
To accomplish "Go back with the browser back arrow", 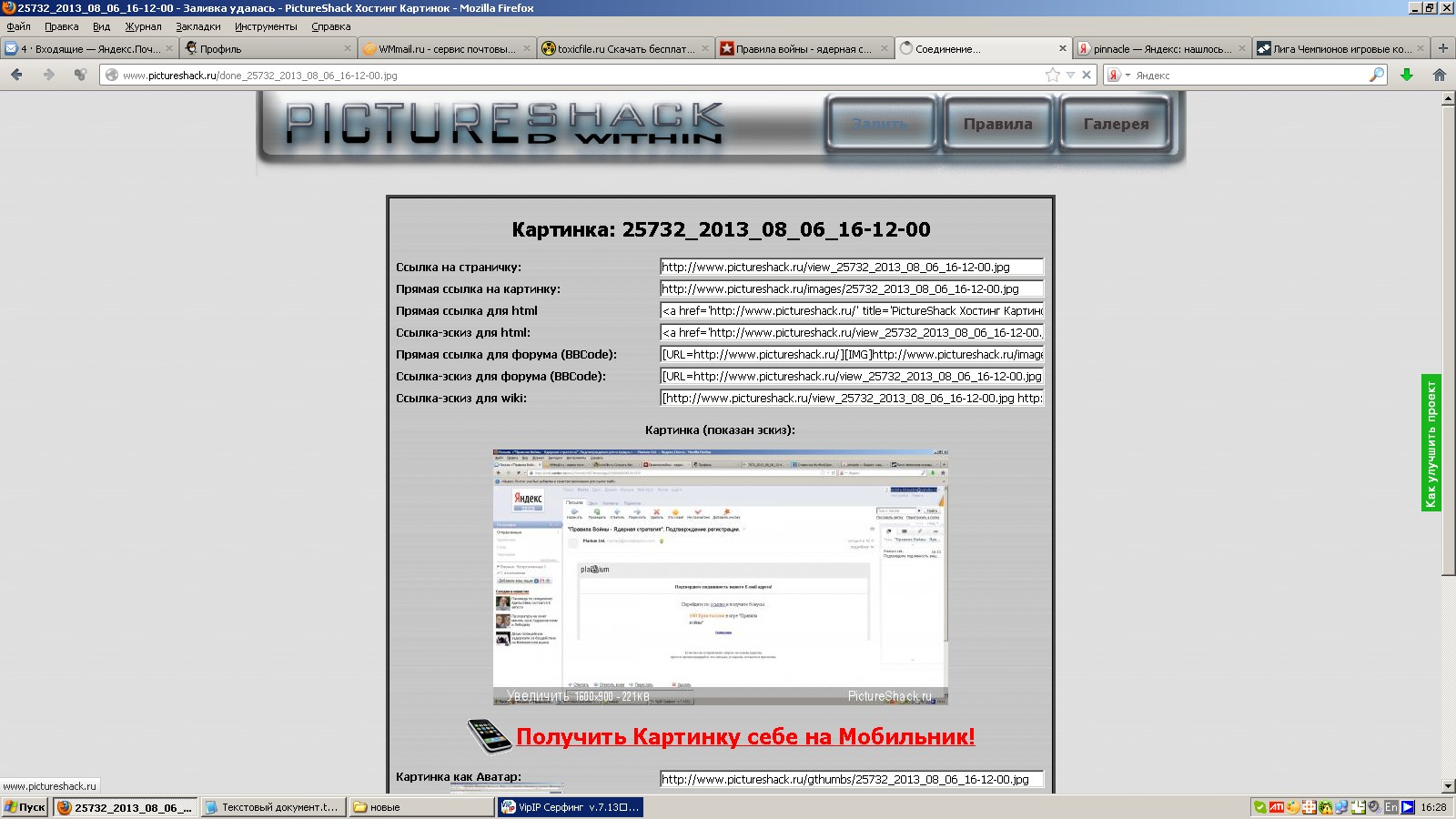I will pyautogui.click(x=16, y=75).
